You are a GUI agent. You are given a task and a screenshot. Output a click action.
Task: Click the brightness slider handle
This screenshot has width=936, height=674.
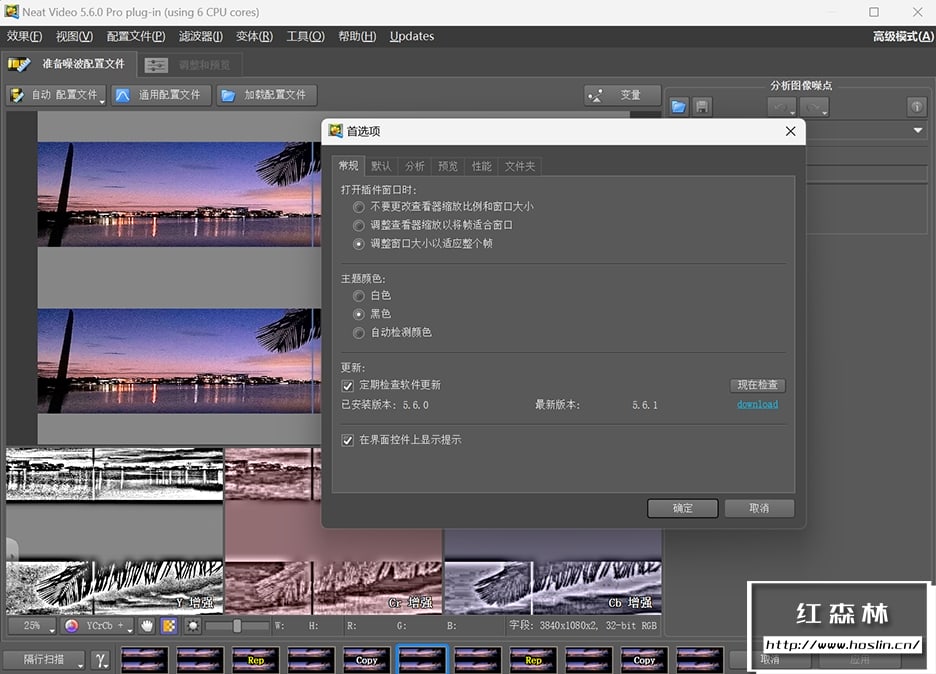pos(237,626)
